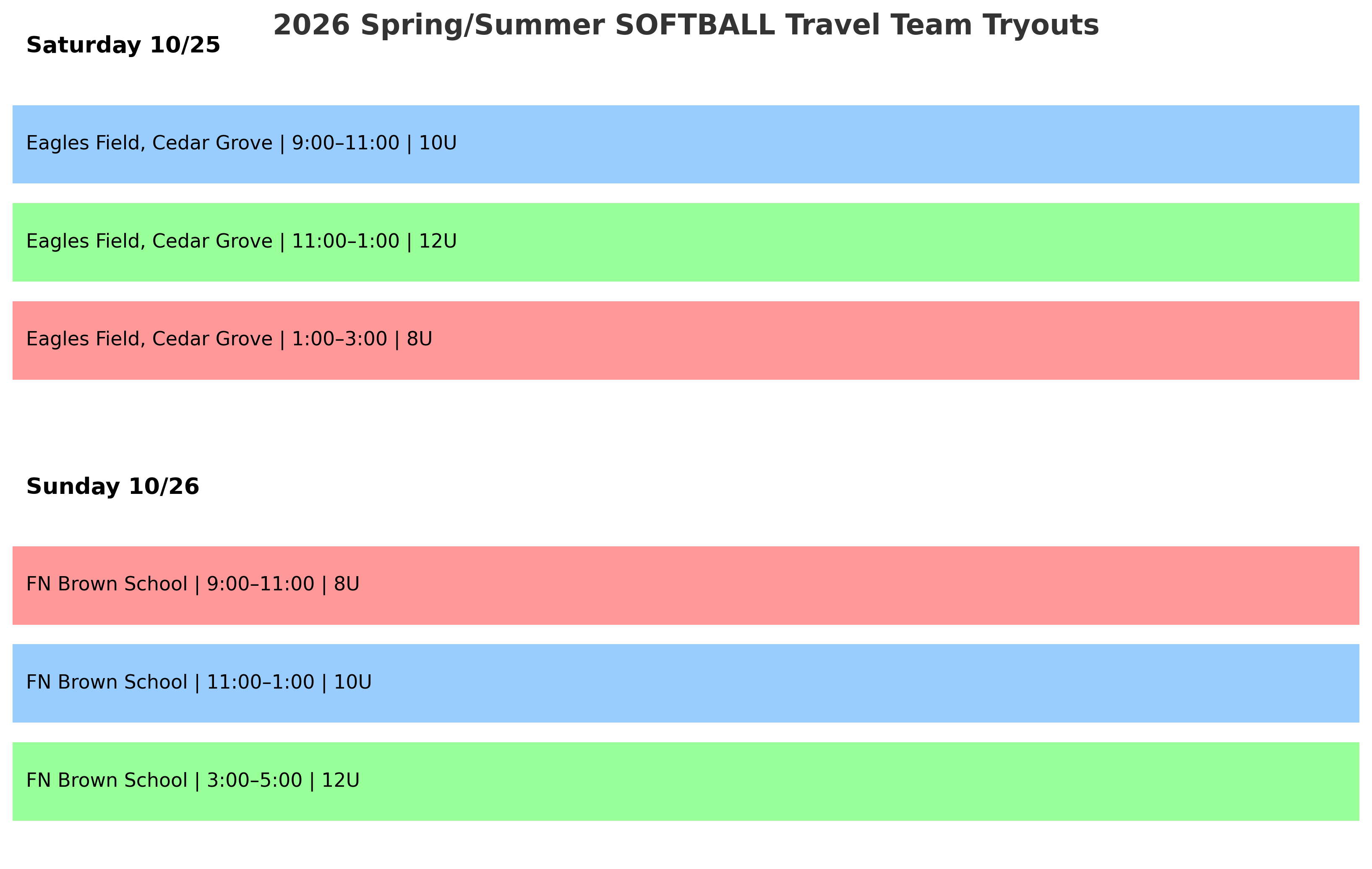Click the Saturday 10/25 heading

pyautogui.click(x=123, y=45)
